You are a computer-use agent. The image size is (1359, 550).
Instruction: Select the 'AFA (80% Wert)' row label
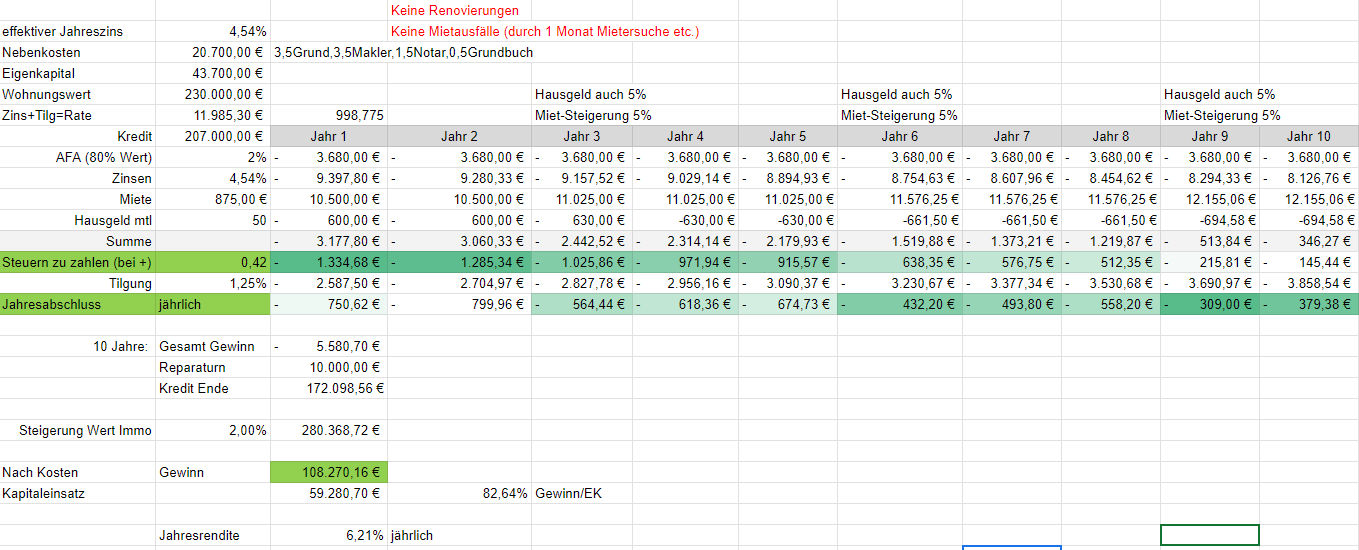(102, 158)
